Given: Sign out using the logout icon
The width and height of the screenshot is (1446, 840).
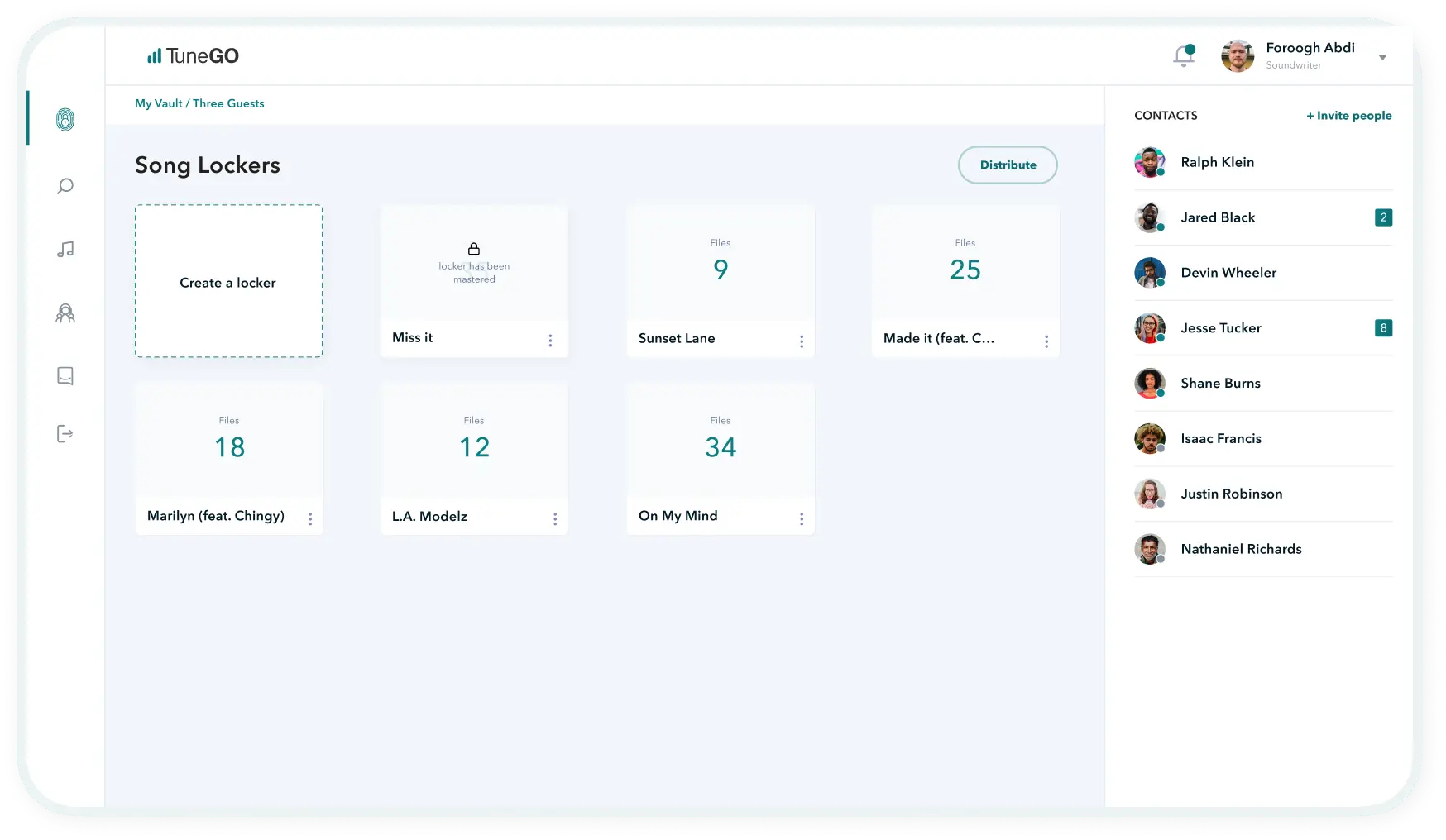Looking at the screenshot, I should (65, 434).
